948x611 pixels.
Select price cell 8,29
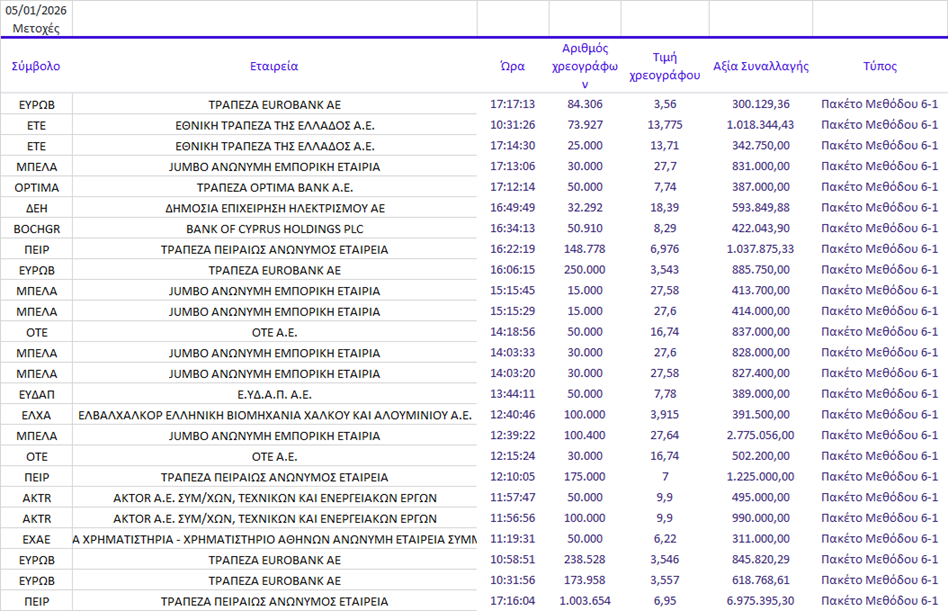pos(664,228)
